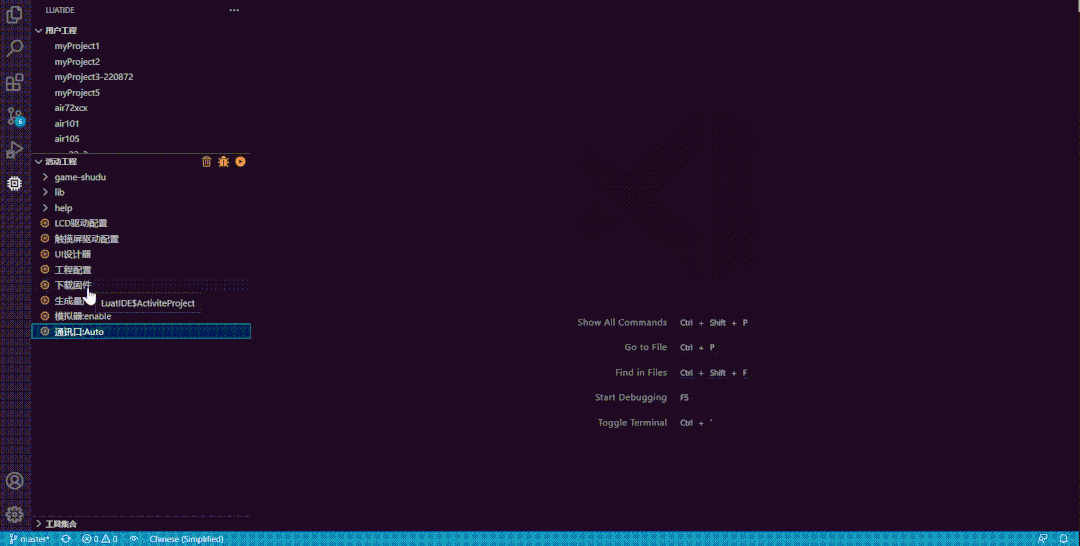This screenshot has height=546, width=1080.
Task: Click the gear icon beside 通讯口:Auto
Action: coord(45,332)
